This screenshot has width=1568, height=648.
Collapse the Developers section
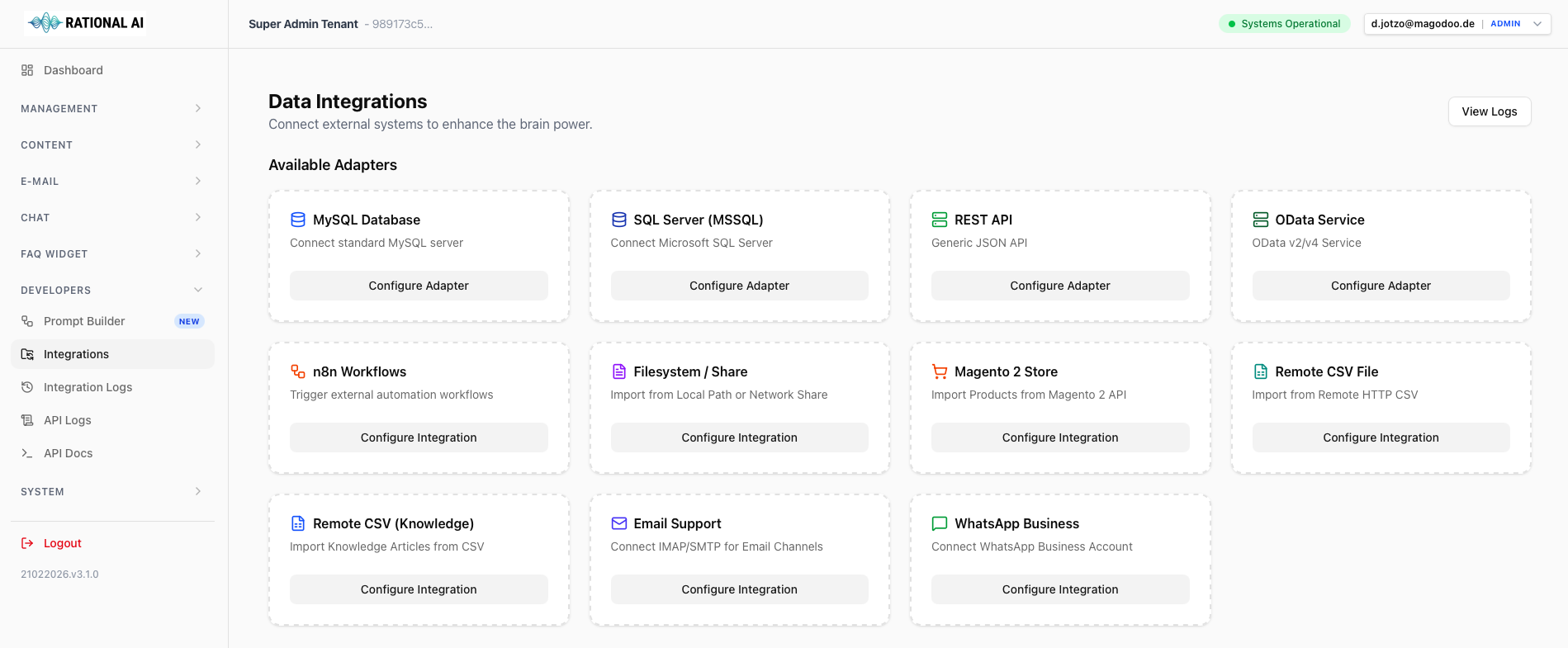112,290
